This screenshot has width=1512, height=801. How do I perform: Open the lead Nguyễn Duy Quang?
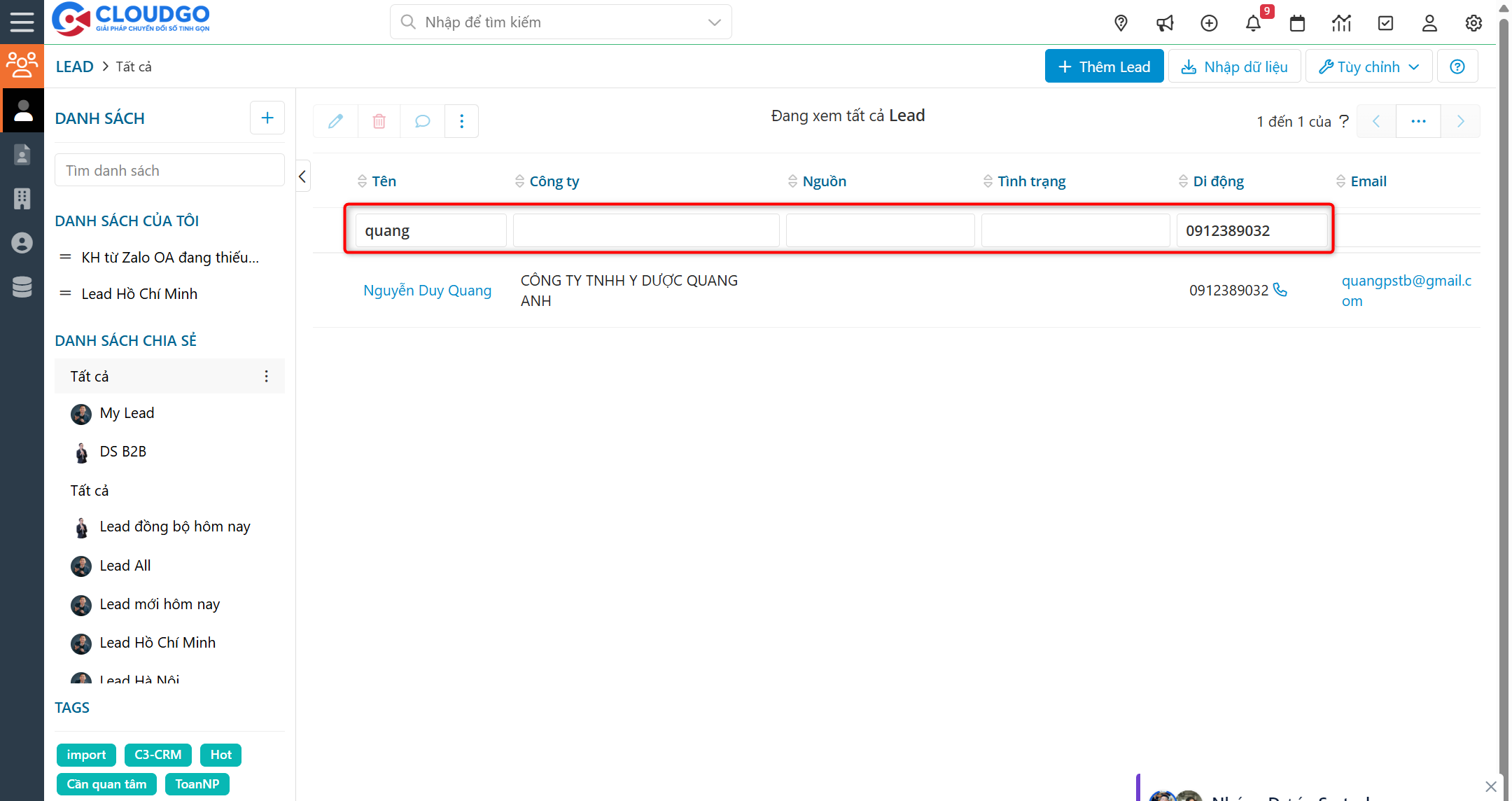427,290
